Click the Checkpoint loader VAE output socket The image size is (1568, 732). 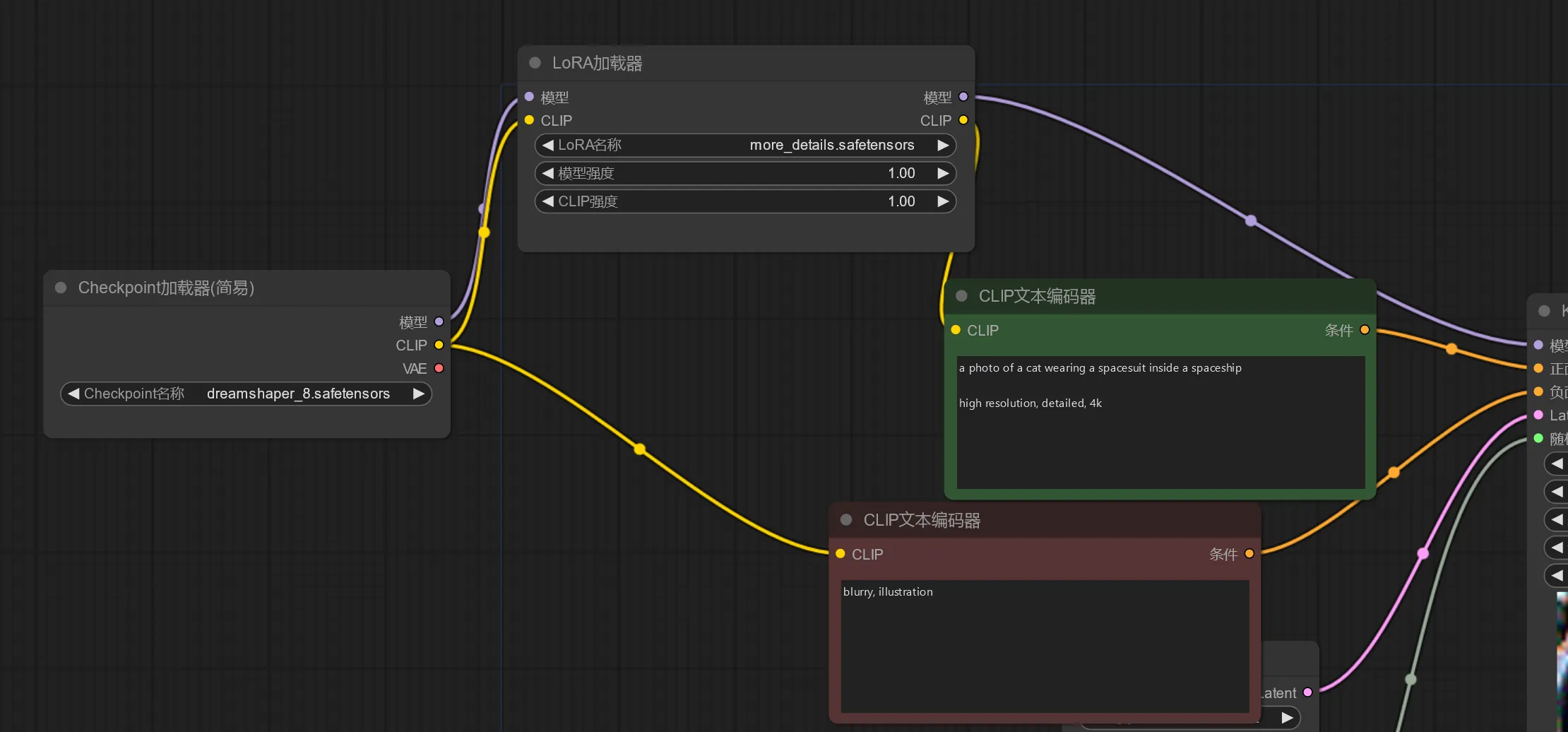439,368
